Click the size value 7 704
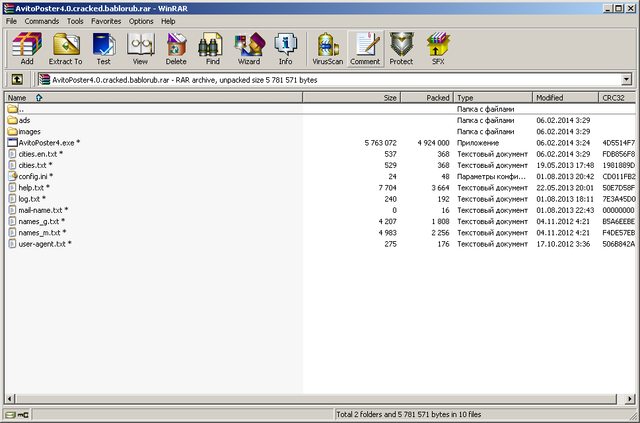 pyautogui.click(x=387, y=188)
